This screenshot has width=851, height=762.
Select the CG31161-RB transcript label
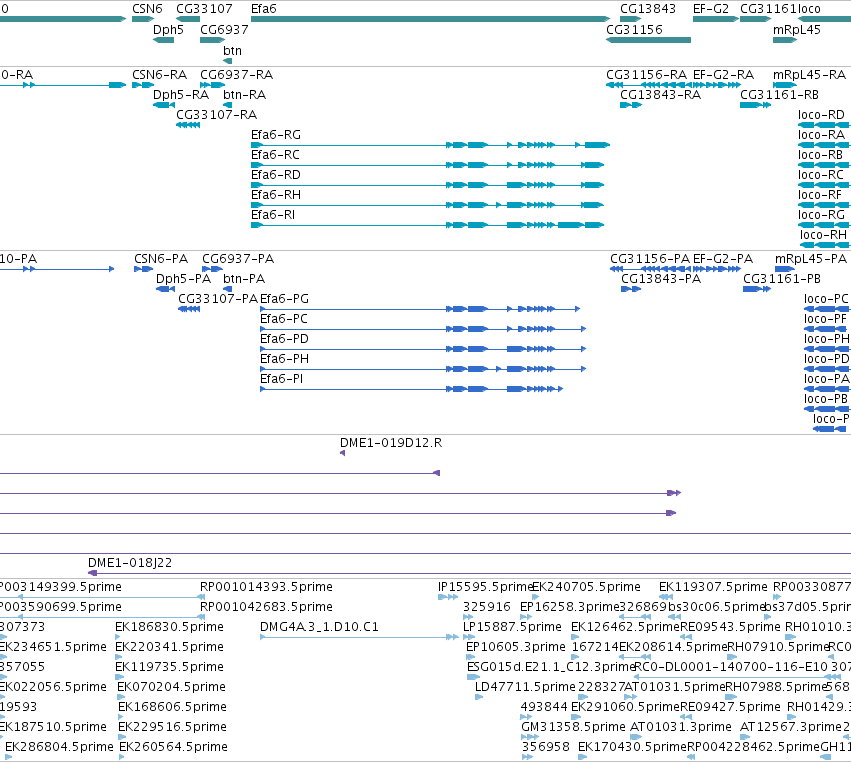[779, 94]
